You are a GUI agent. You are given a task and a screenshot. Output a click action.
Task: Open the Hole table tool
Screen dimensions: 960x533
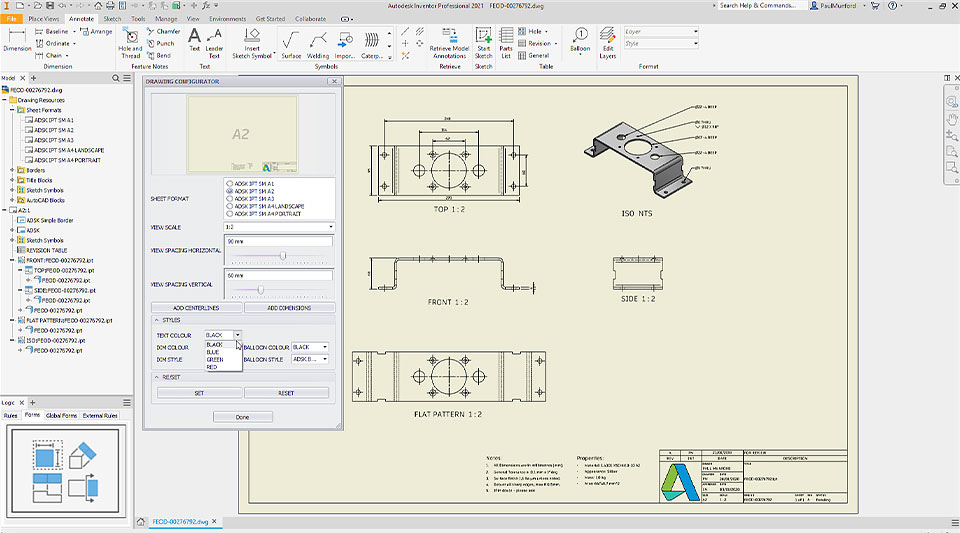(x=532, y=31)
